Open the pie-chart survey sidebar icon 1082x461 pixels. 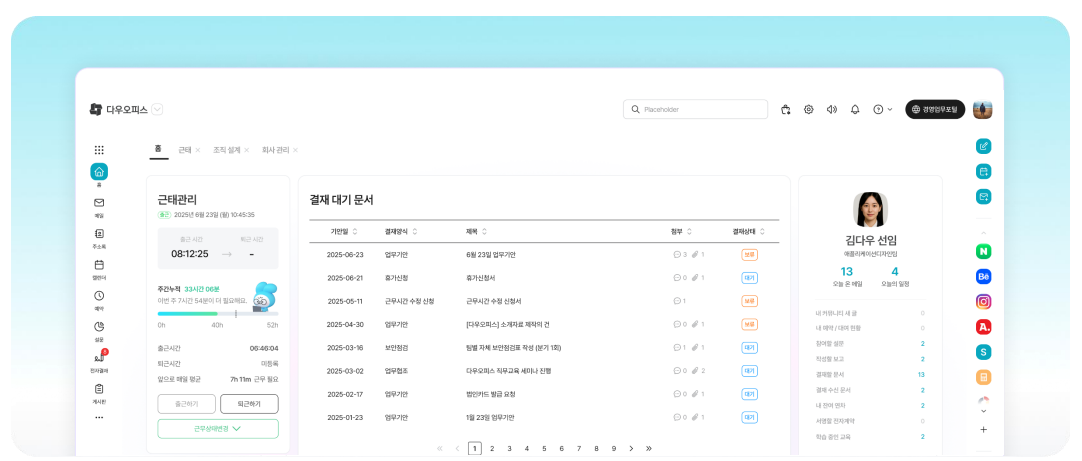click(x=99, y=326)
